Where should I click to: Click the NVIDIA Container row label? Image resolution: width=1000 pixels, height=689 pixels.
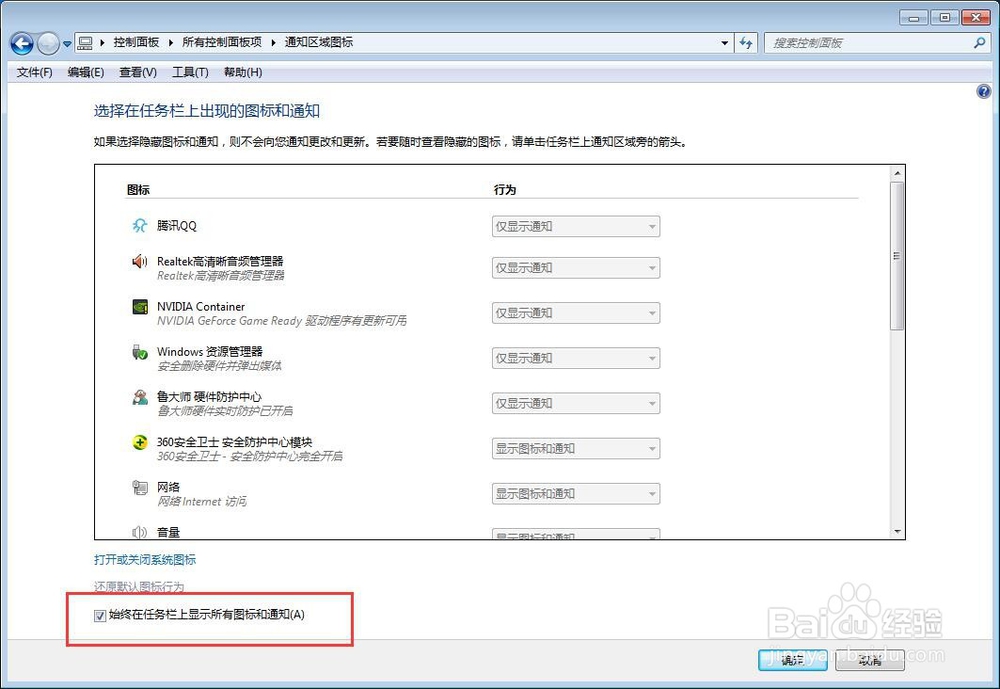click(201, 306)
